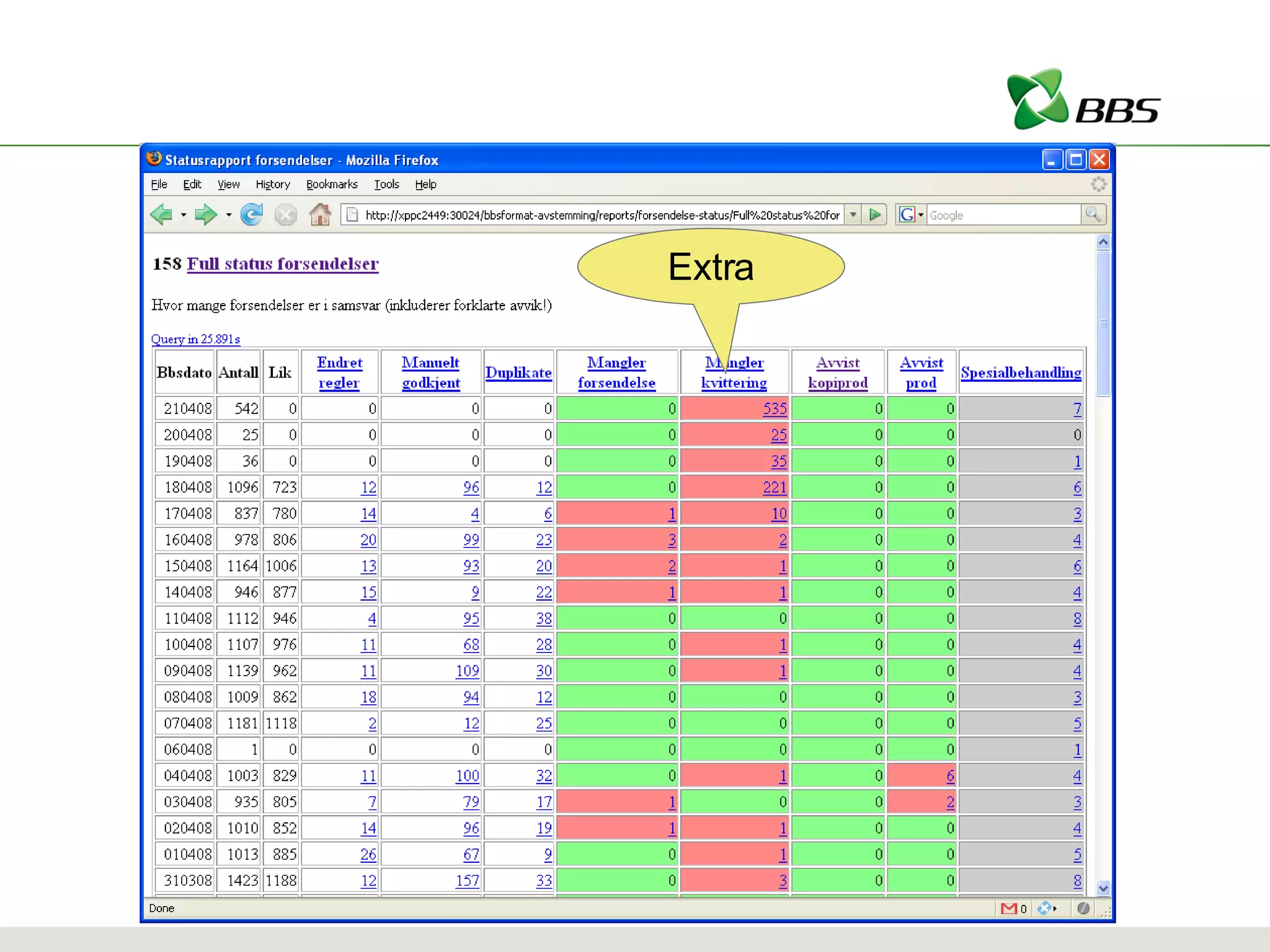1270x952 pixels.
Task: Click the page scroll down arrow
Action: 1103,888
